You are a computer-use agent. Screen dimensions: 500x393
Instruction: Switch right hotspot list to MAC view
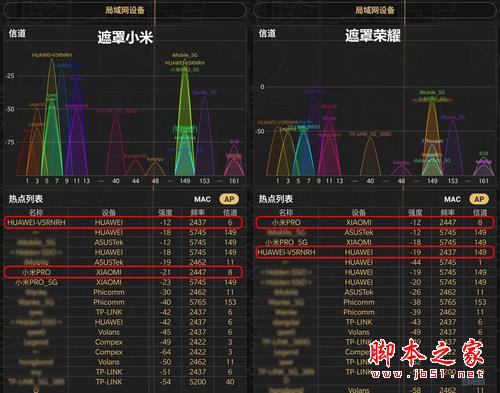tap(452, 199)
